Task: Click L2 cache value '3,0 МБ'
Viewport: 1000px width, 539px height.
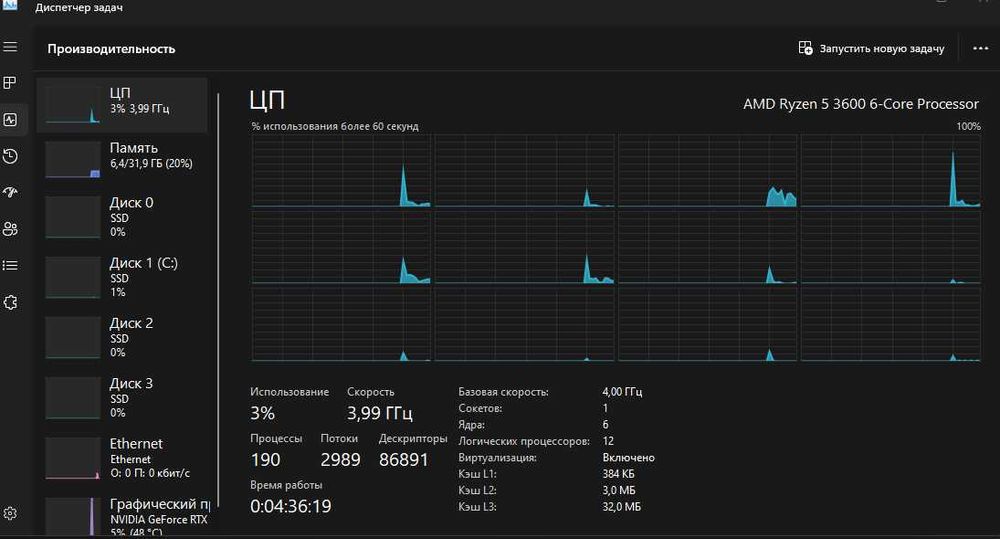Action: (619, 491)
